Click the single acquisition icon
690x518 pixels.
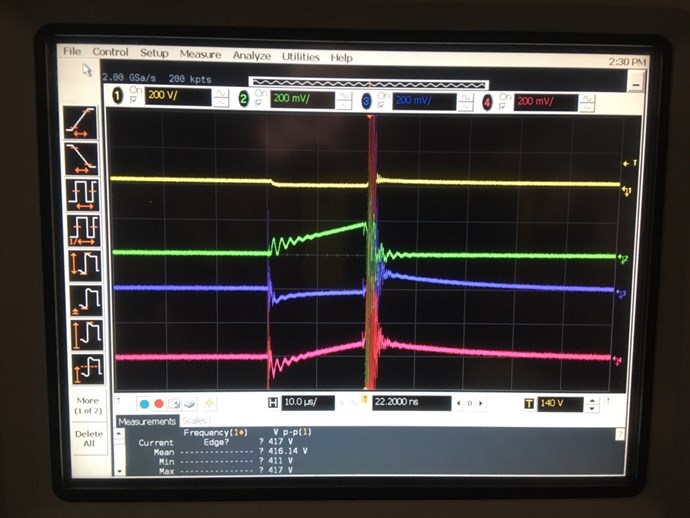(x=174, y=404)
